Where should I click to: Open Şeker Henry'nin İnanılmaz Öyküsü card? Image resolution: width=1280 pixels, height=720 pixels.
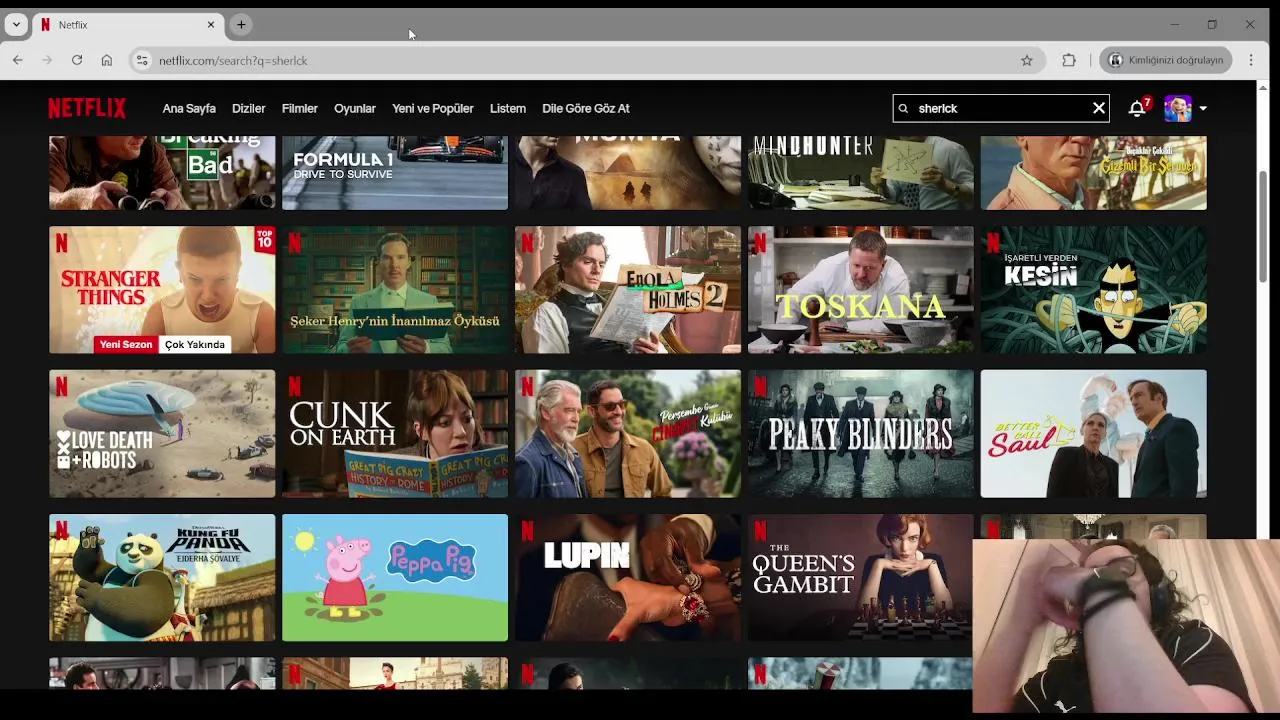pyautogui.click(x=395, y=289)
